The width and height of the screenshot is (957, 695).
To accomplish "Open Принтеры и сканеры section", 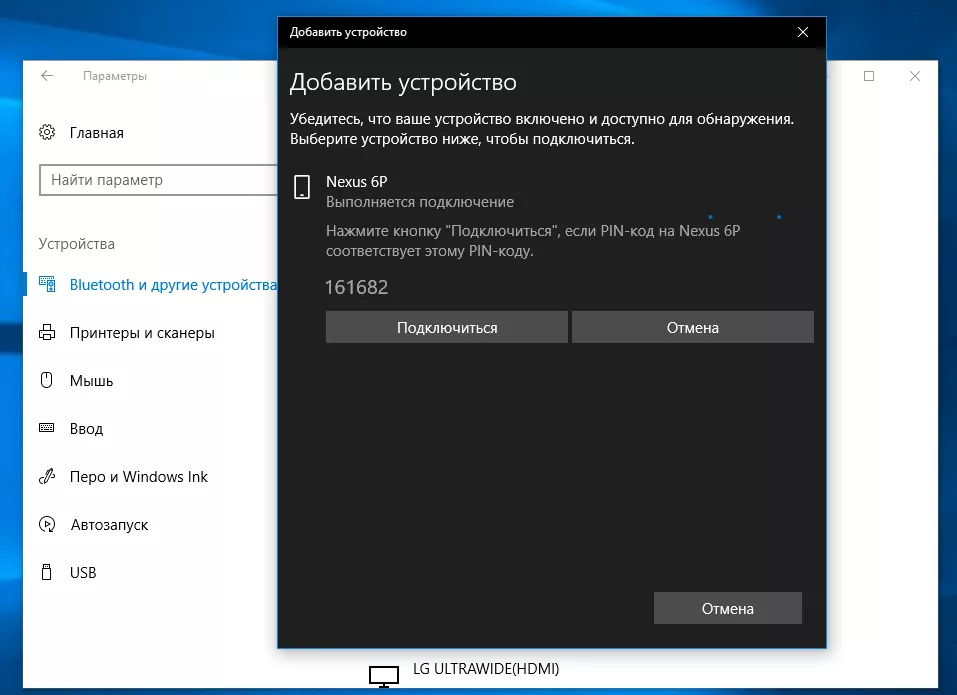I will click(x=142, y=333).
